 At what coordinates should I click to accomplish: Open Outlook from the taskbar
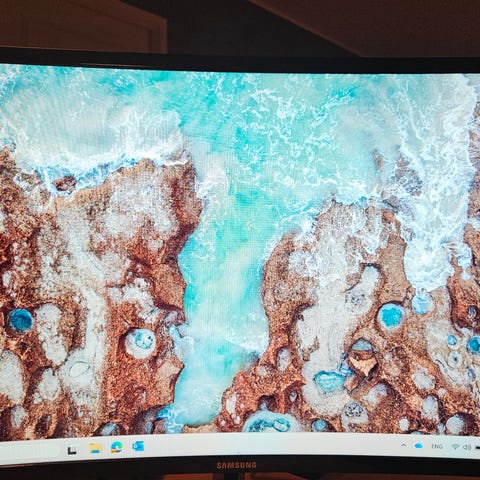[x=138, y=446]
